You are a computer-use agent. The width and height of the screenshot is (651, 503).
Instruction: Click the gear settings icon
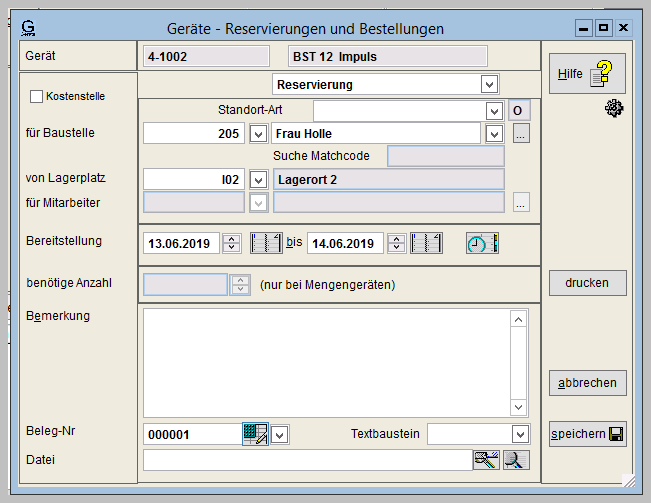614,109
